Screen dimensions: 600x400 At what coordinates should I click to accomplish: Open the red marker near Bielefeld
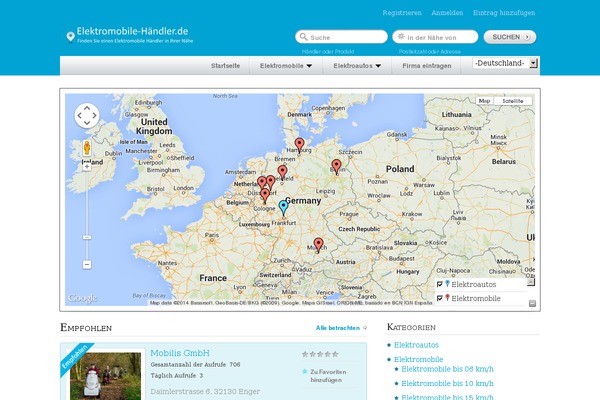pos(282,173)
